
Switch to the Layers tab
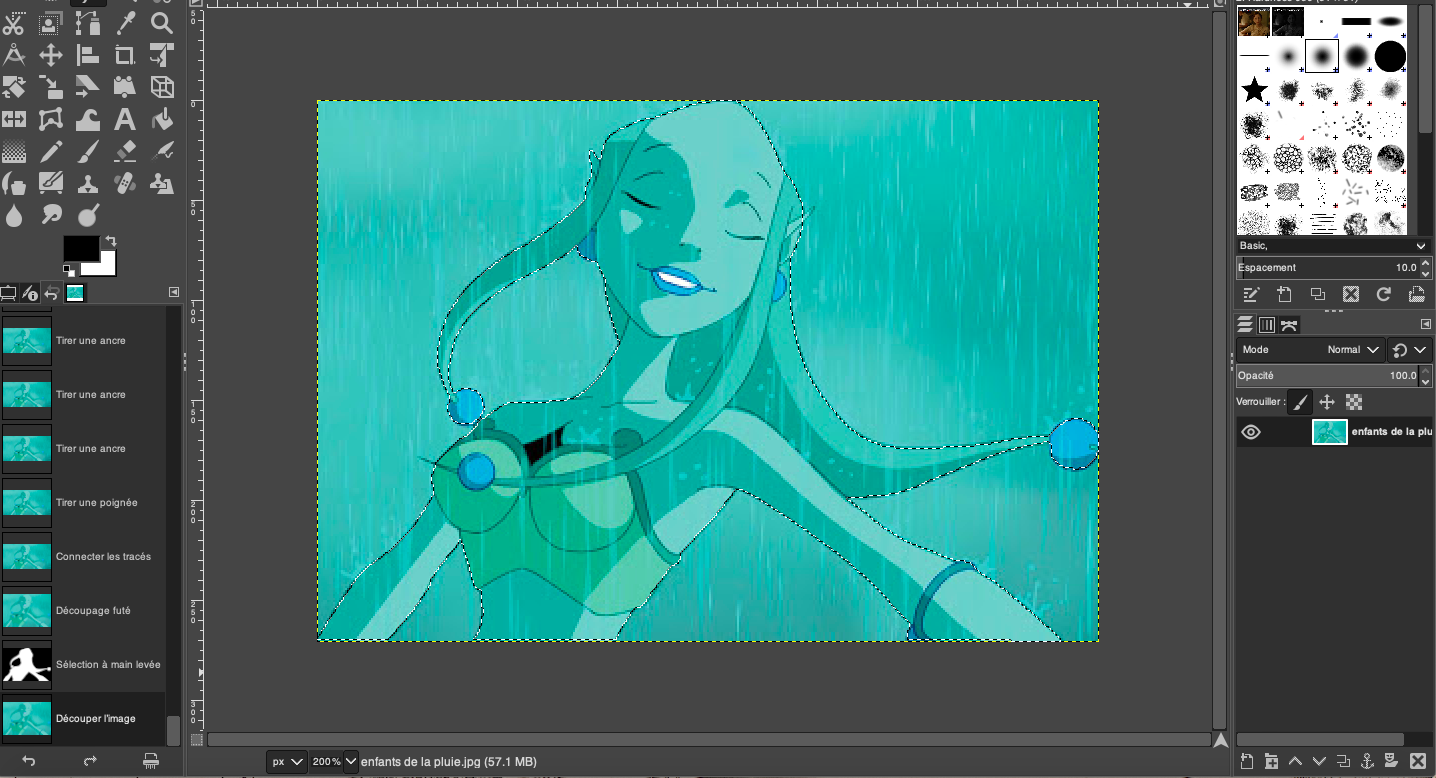click(1245, 324)
